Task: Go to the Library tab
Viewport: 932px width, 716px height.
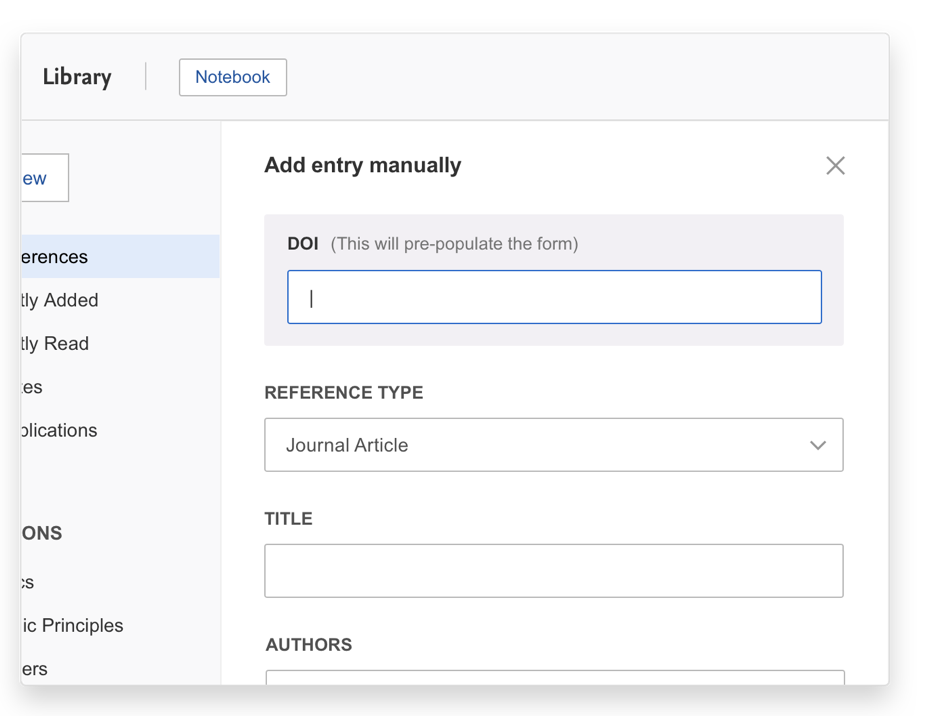Action: [77, 77]
